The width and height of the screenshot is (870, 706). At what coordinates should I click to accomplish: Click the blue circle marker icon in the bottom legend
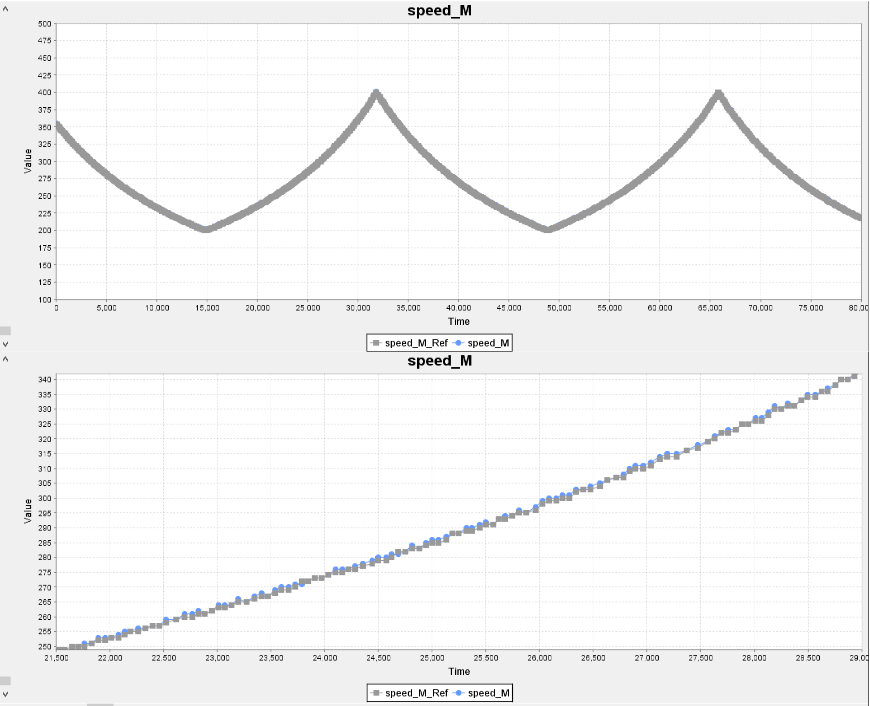coord(458,693)
